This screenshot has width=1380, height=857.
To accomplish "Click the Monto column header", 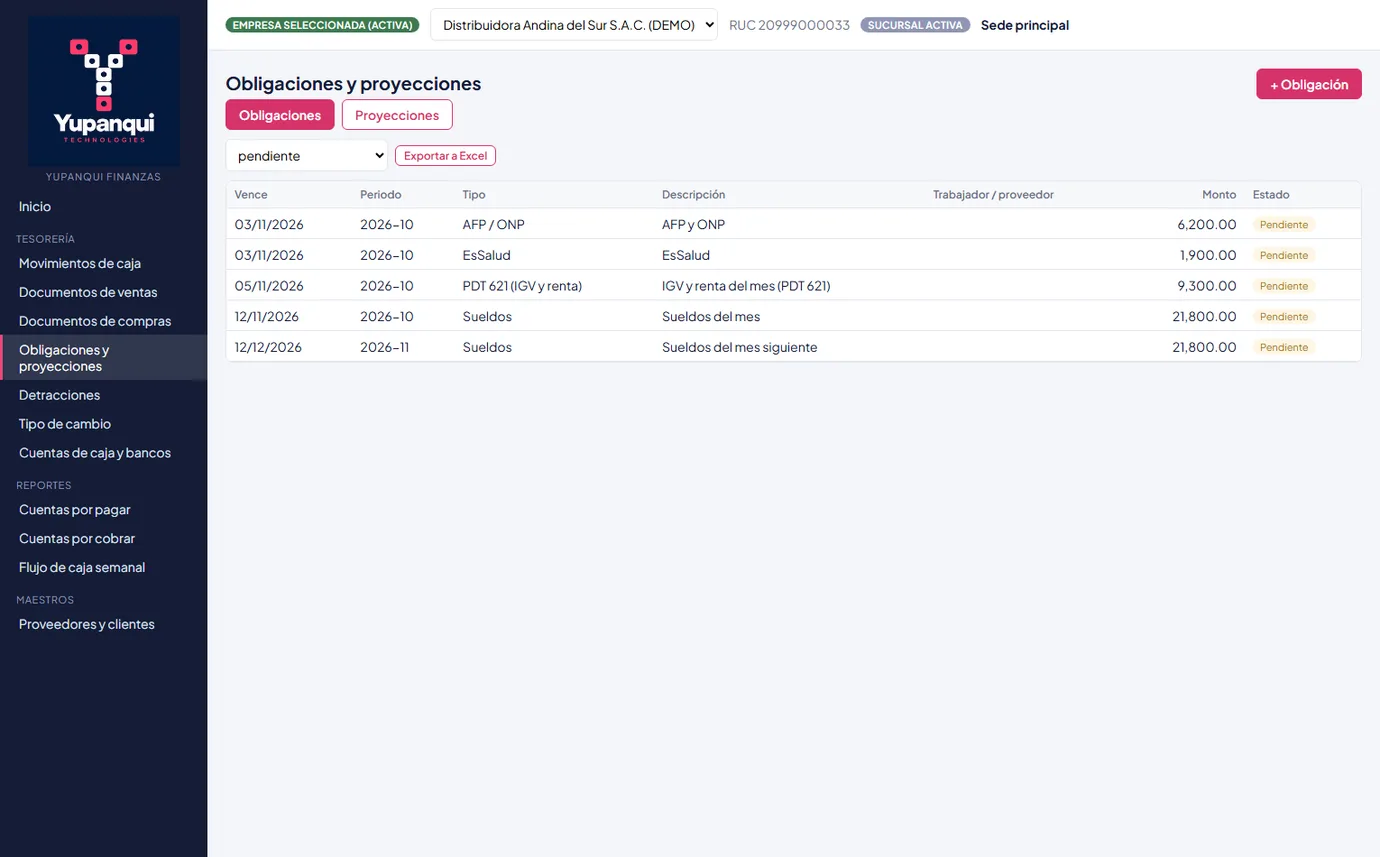I will [x=1219, y=195].
